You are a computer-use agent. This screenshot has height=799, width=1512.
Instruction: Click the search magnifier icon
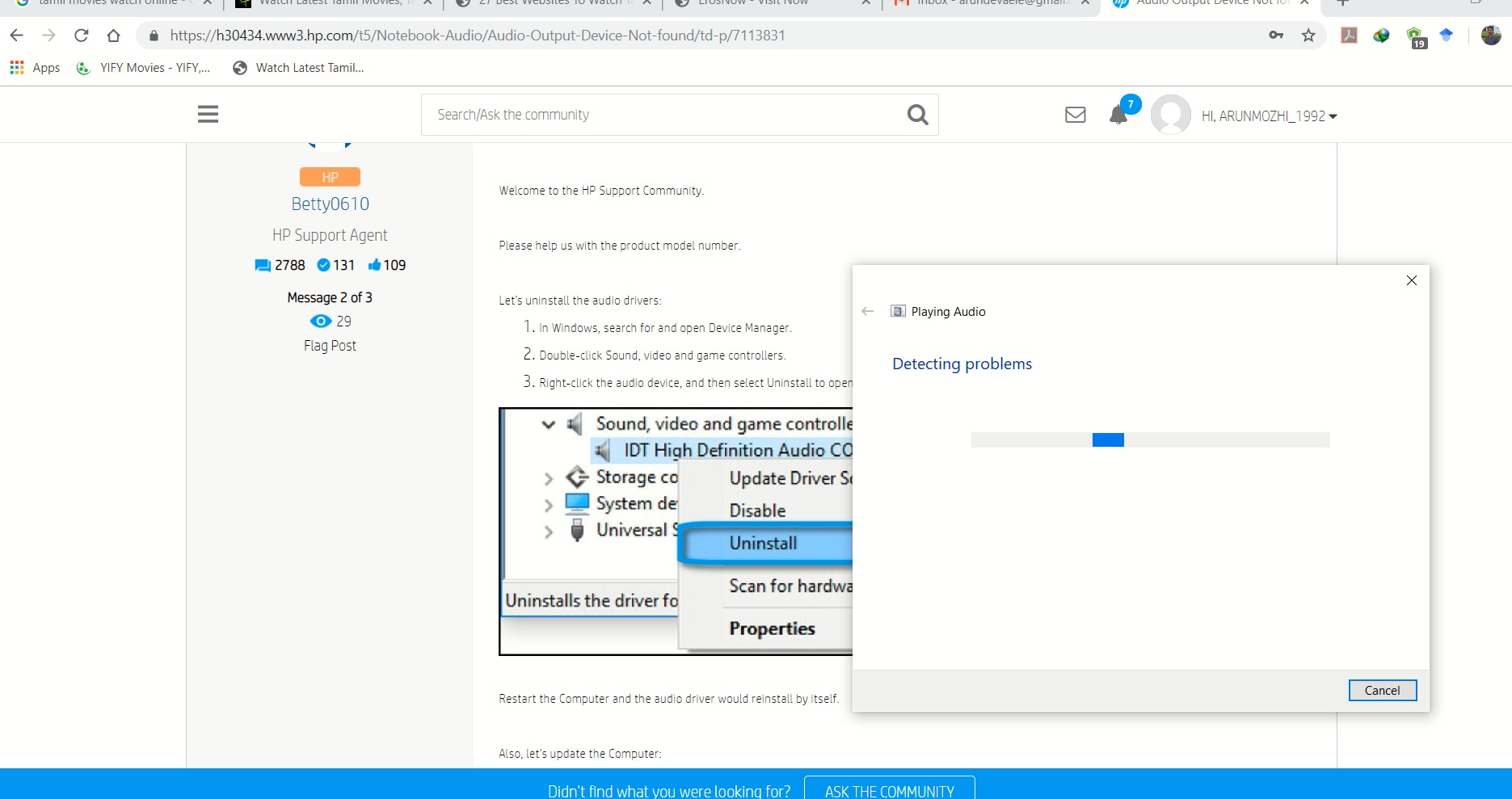(x=917, y=115)
